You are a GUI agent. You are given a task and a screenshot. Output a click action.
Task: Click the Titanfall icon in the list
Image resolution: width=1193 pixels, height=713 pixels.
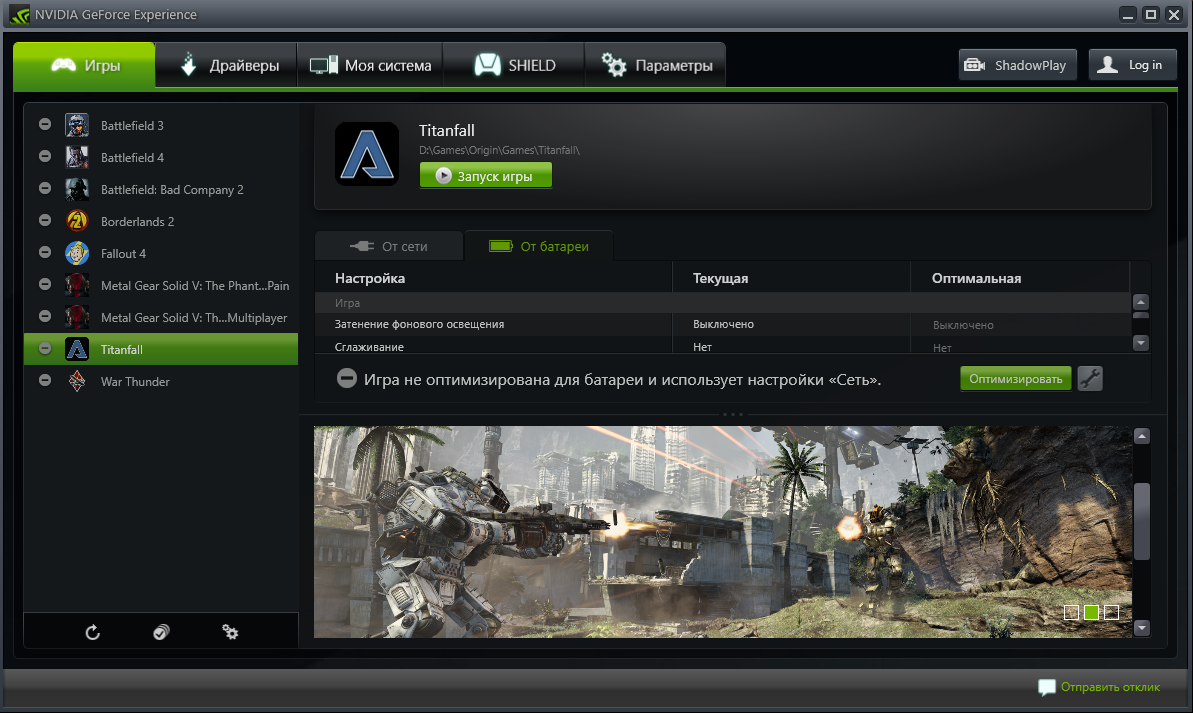77,349
